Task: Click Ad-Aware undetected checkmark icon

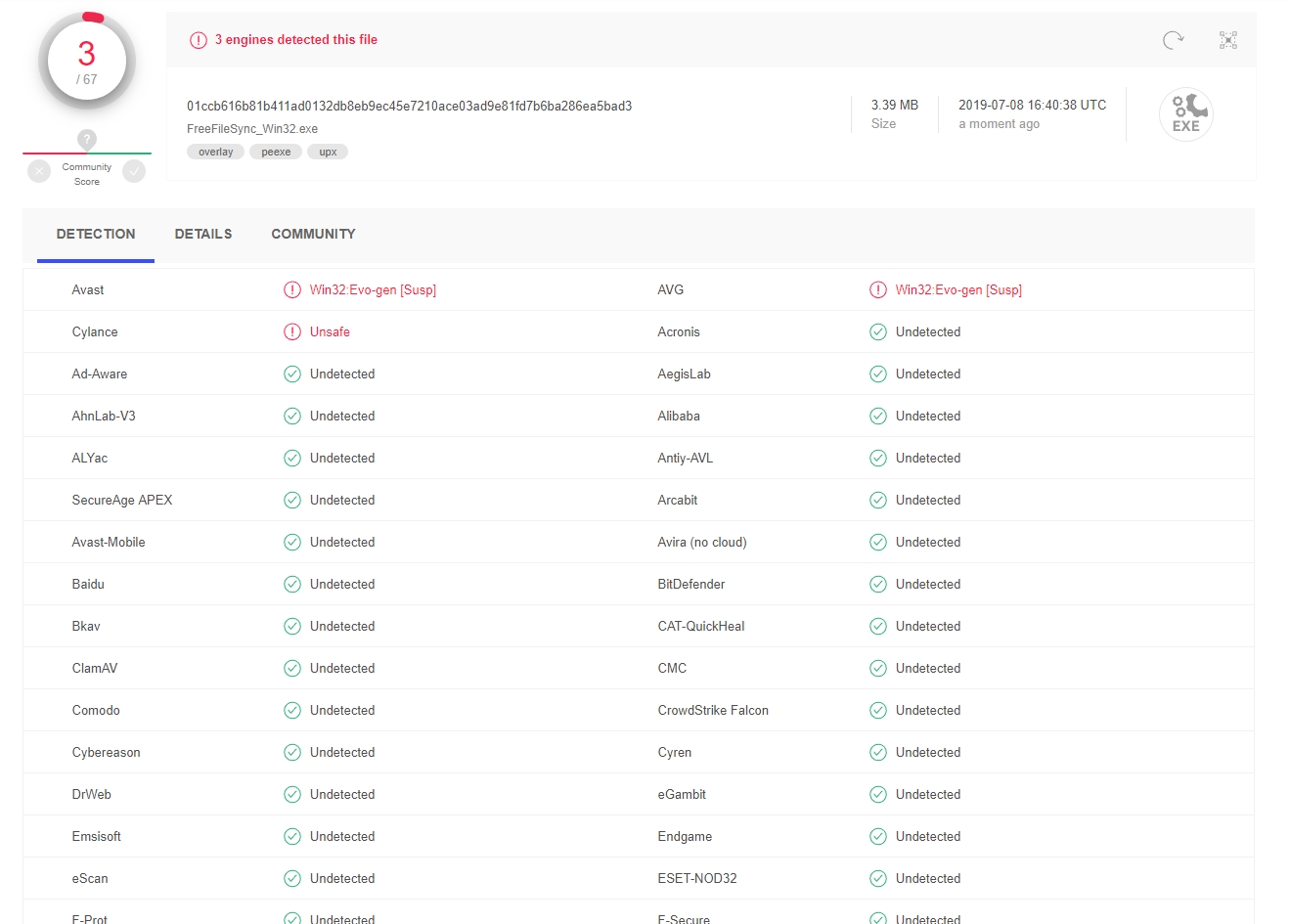Action: point(292,374)
